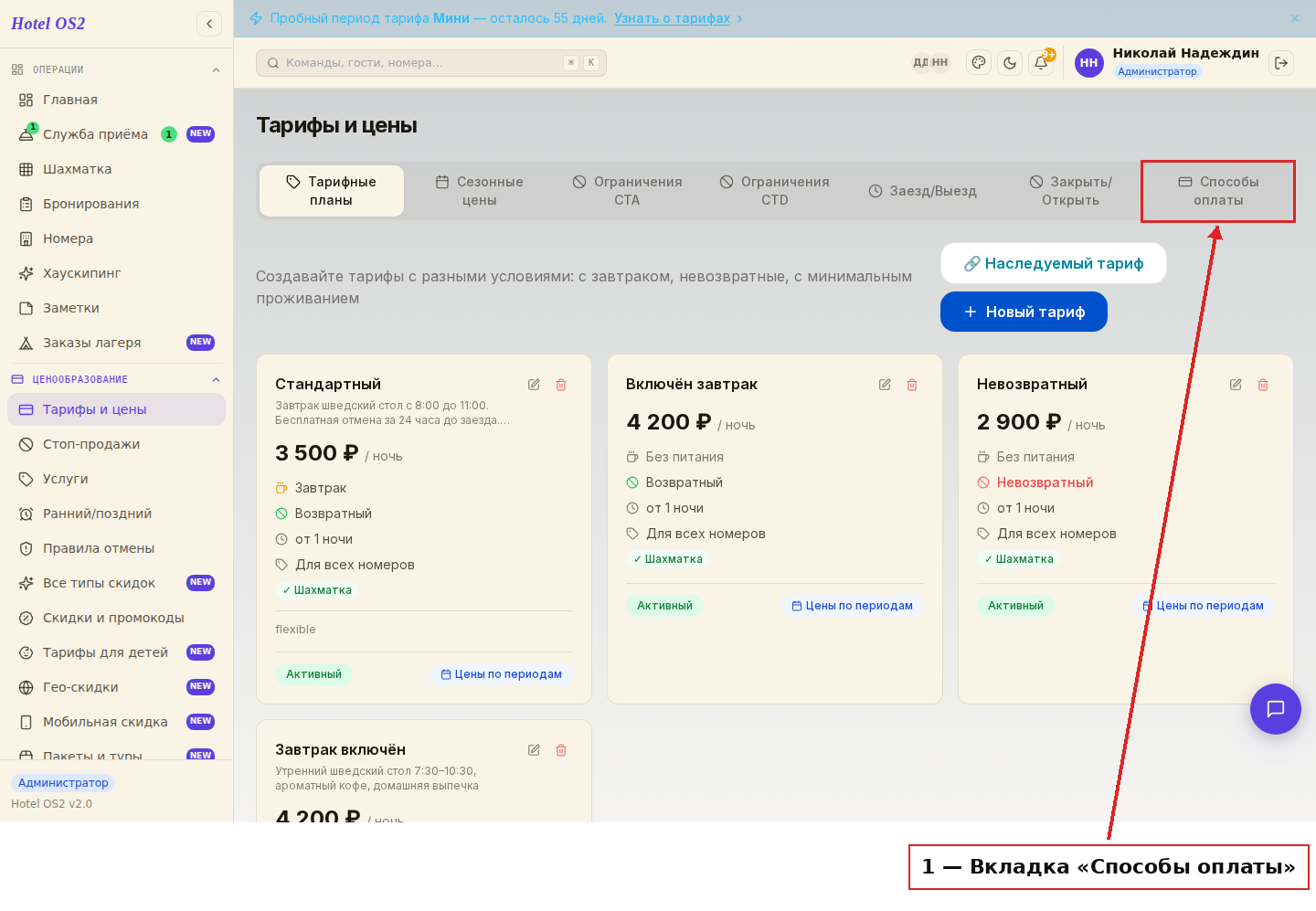Open Цены по периодам for Включён завтрак

click(x=852, y=606)
